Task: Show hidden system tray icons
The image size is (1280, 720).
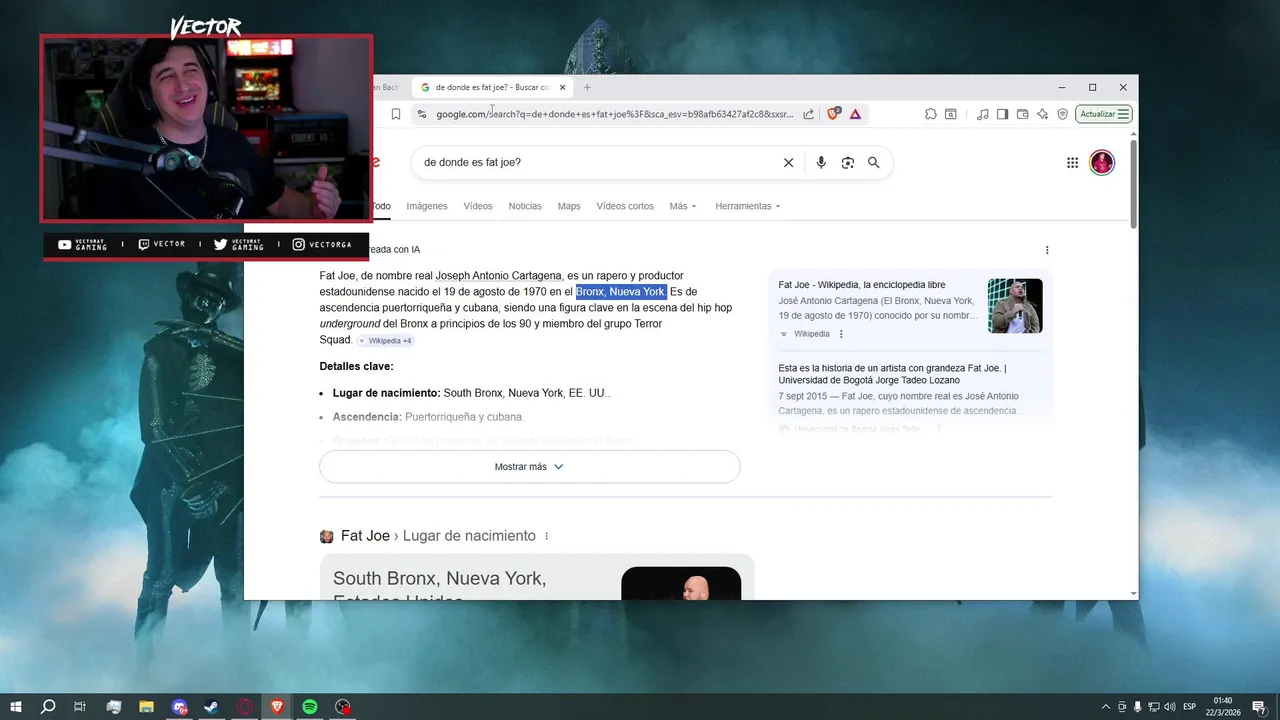Action: 1105,707
